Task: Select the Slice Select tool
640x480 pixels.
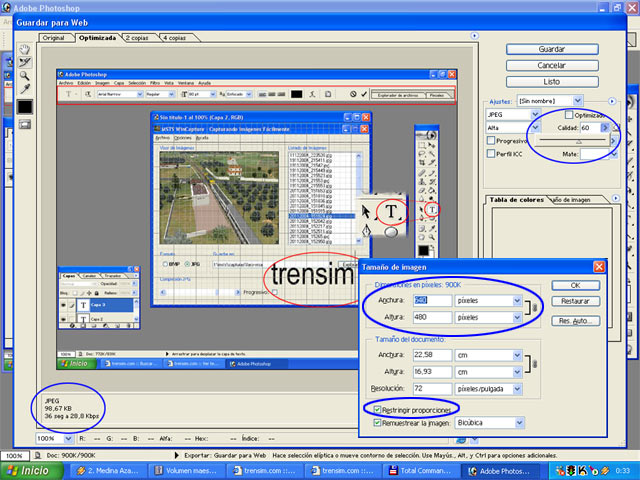Action: tap(25, 62)
